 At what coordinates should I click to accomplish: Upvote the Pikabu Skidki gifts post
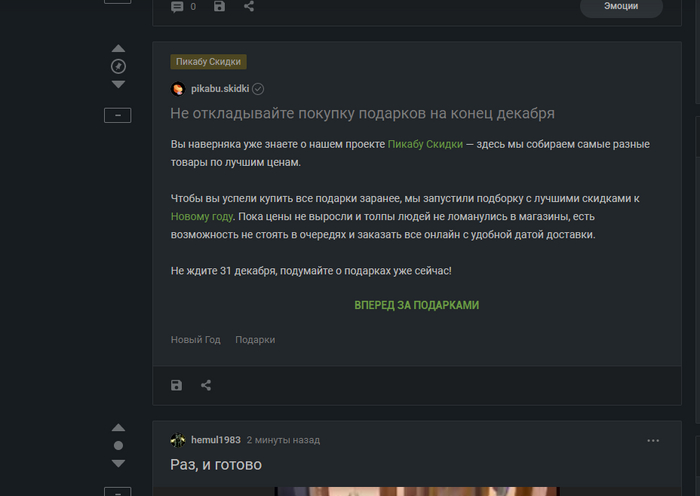tap(118, 48)
